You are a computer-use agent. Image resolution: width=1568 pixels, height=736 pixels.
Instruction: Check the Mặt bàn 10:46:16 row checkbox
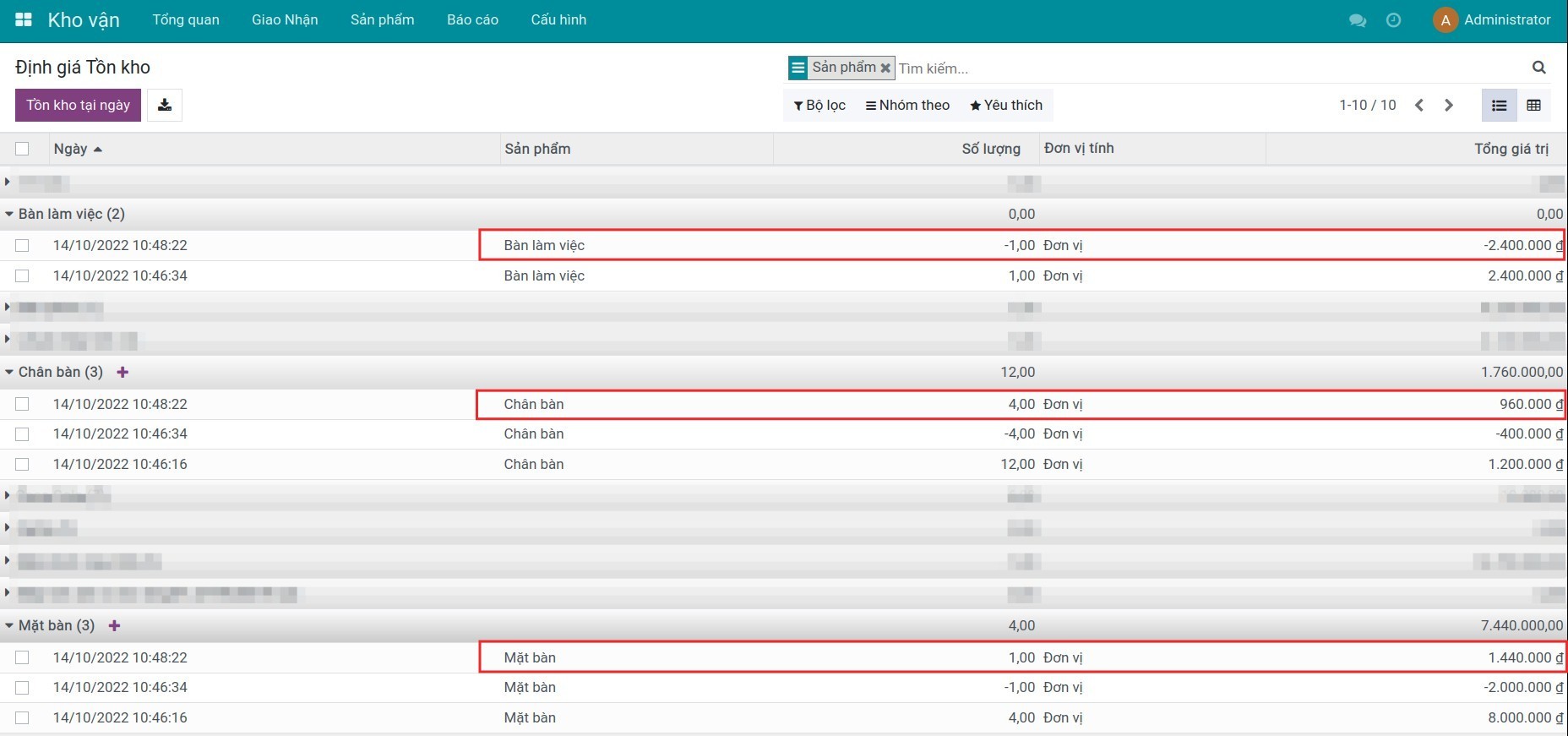(22, 717)
